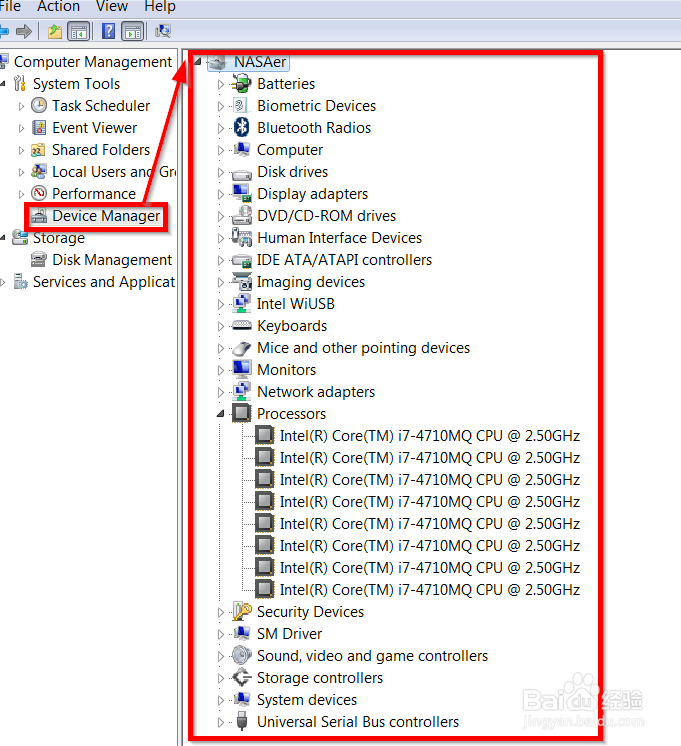Image resolution: width=681 pixels, height=746 pixels.
Task: Click the Task Scheduler clock icon
Action: [39, 106]
